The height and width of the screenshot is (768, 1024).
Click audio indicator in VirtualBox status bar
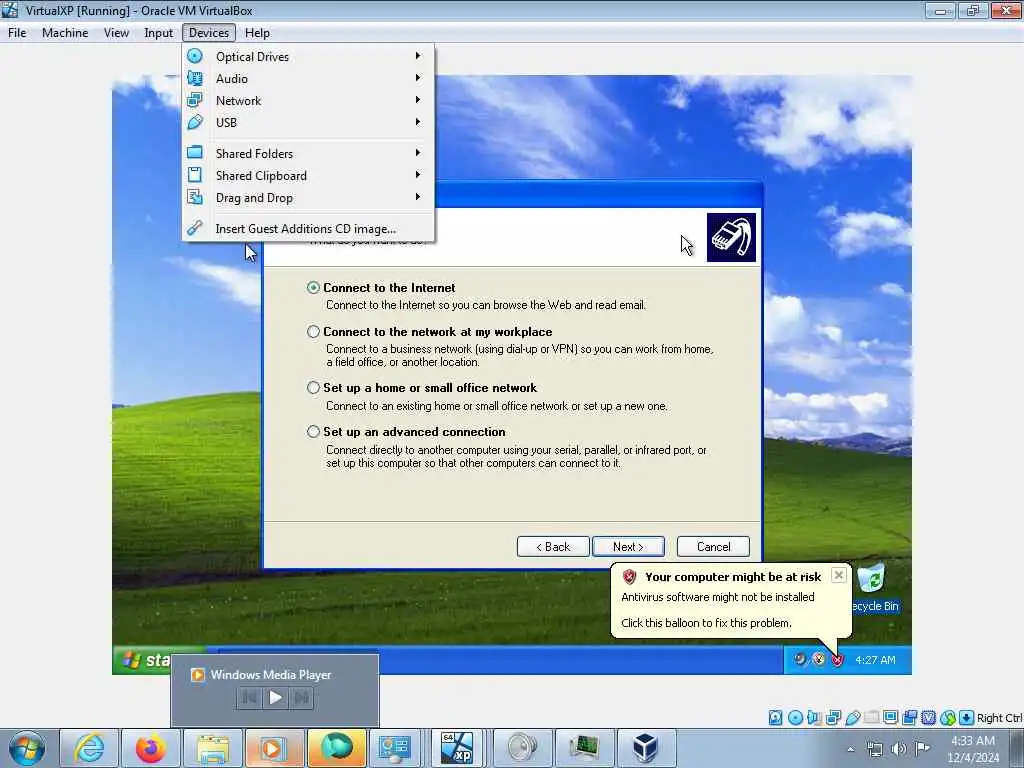tap(814, 718)
